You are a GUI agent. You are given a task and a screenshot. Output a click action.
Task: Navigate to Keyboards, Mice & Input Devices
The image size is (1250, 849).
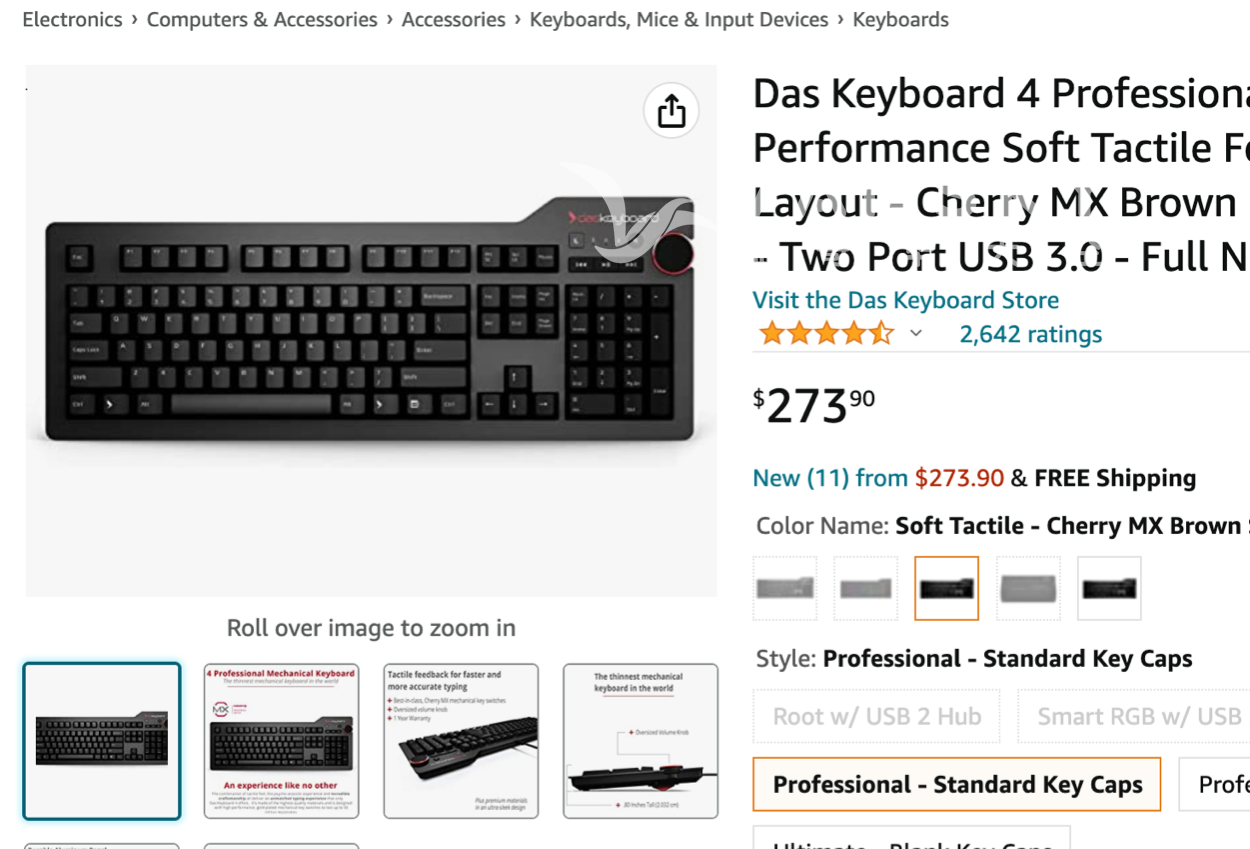678,19
